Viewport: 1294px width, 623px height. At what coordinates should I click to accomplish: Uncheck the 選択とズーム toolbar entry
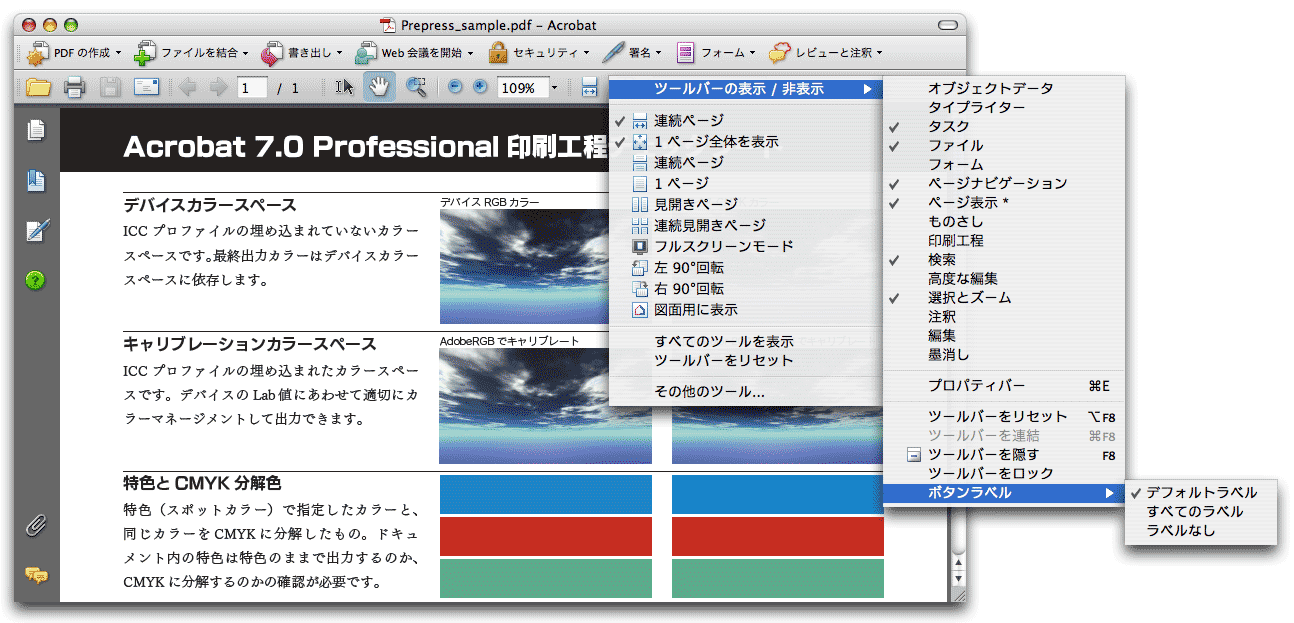click(1004, 297)
